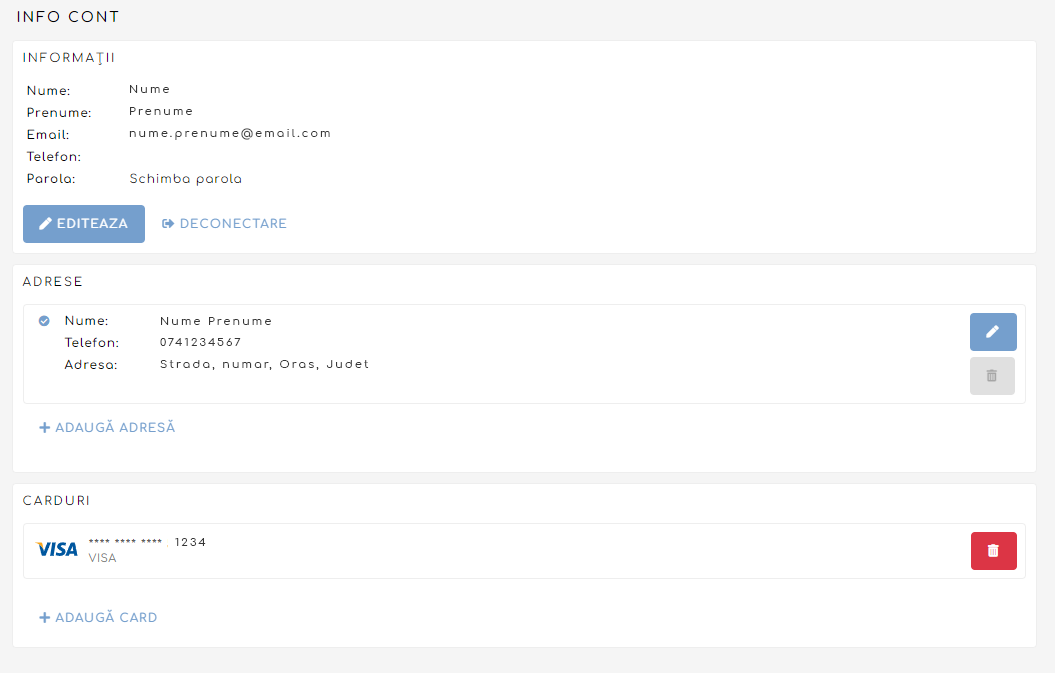Click the DECONECTARE link

[x=233, y=224]
